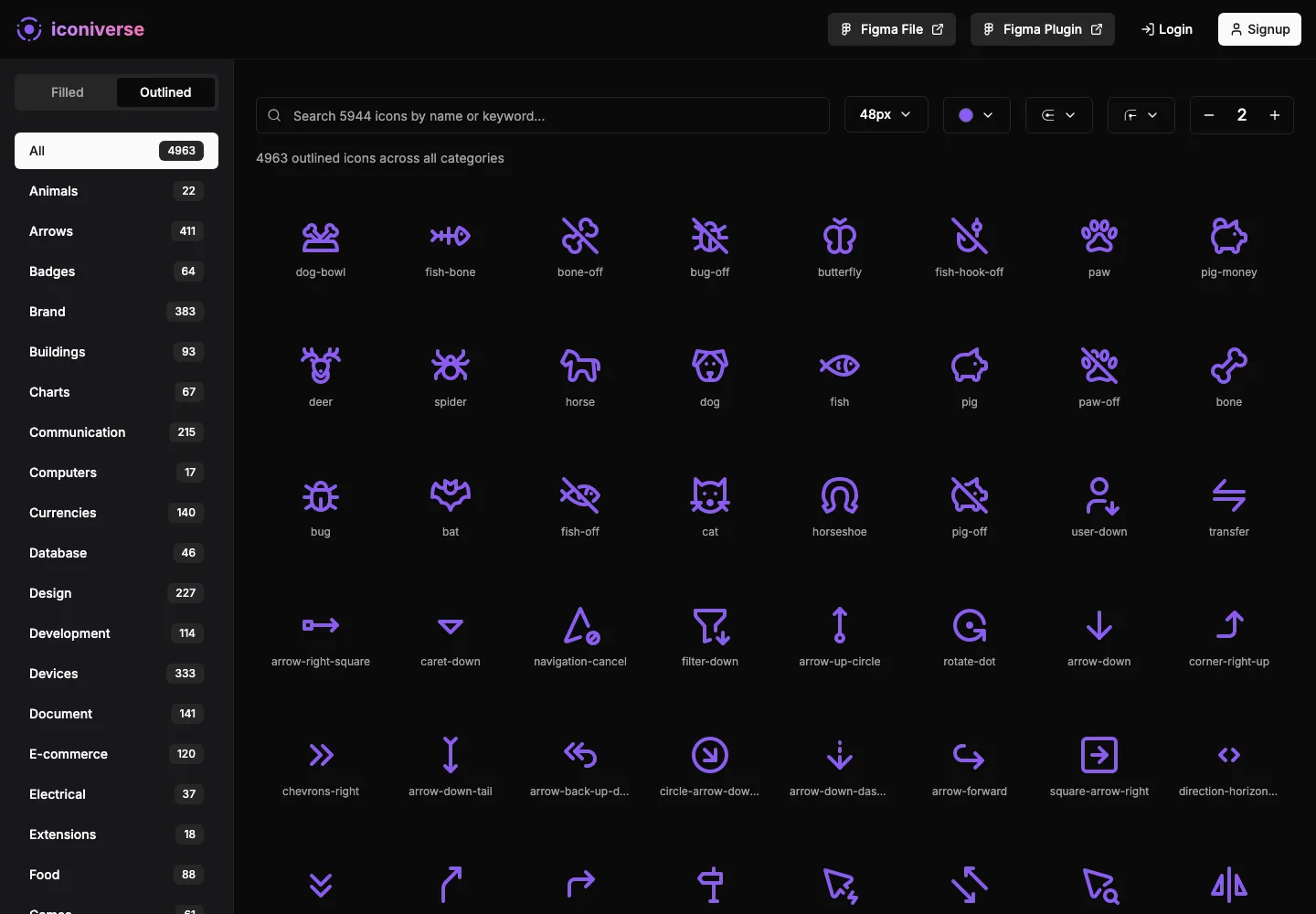1316x914 pixels.
Task: Open the Brand category
Action: (116, 312)
